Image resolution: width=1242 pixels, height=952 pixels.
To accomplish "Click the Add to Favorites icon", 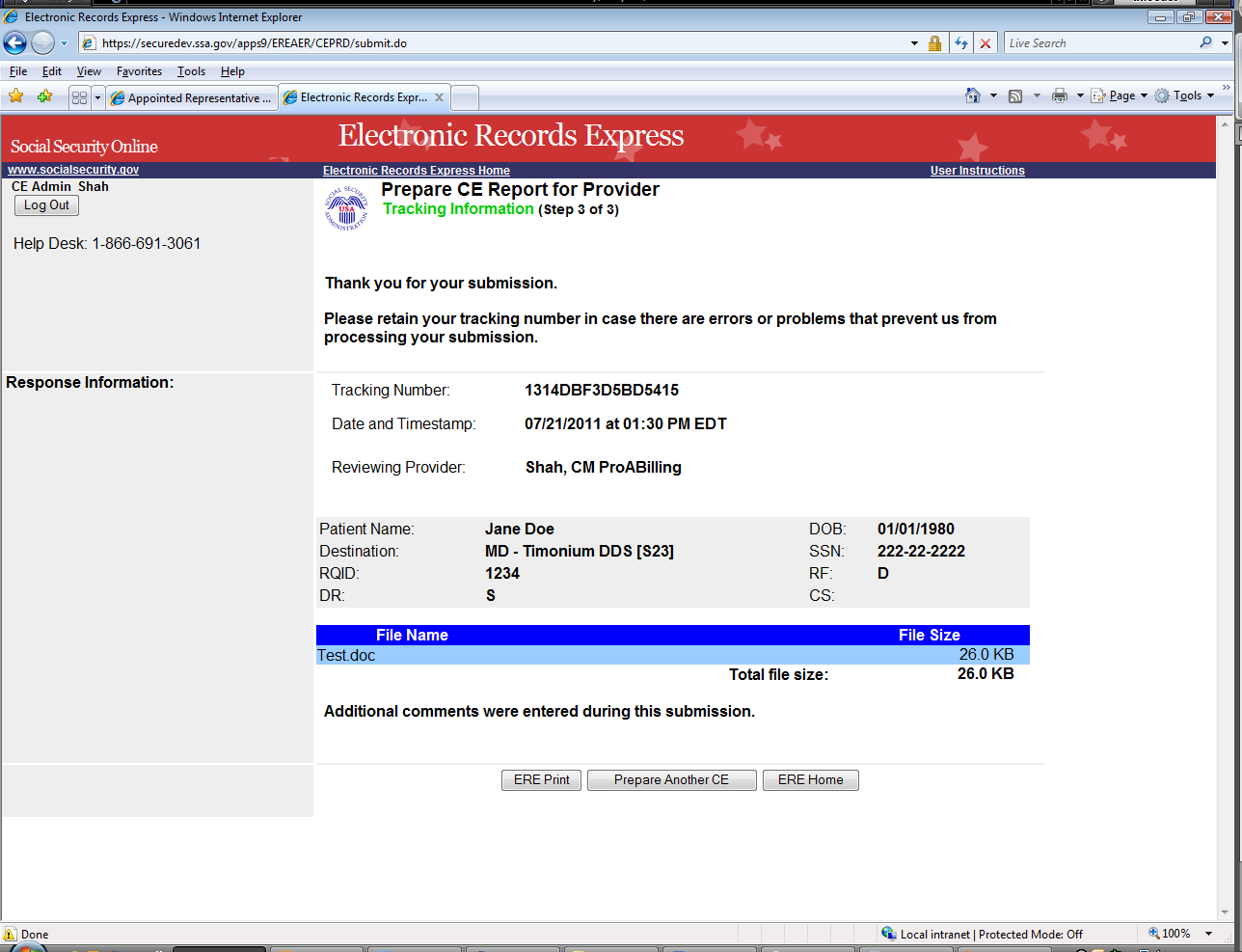I will coord(44,96).
